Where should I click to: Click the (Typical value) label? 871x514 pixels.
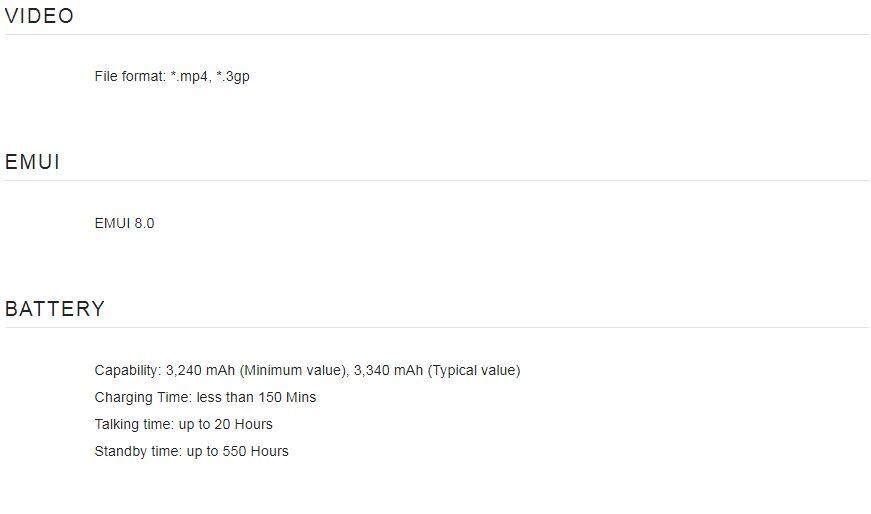[474, 371]
